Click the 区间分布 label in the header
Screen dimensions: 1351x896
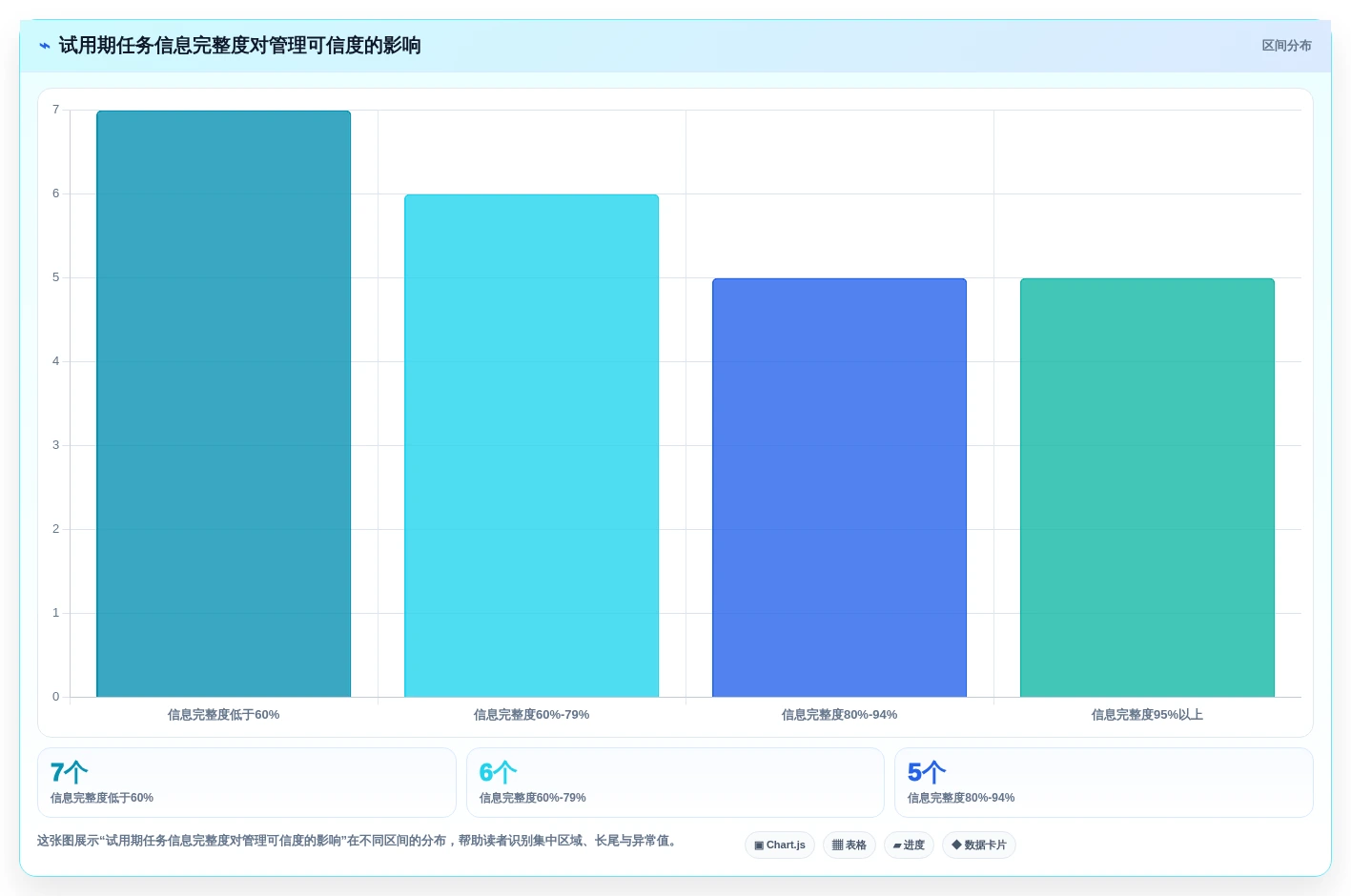(x=1286, y=46)
